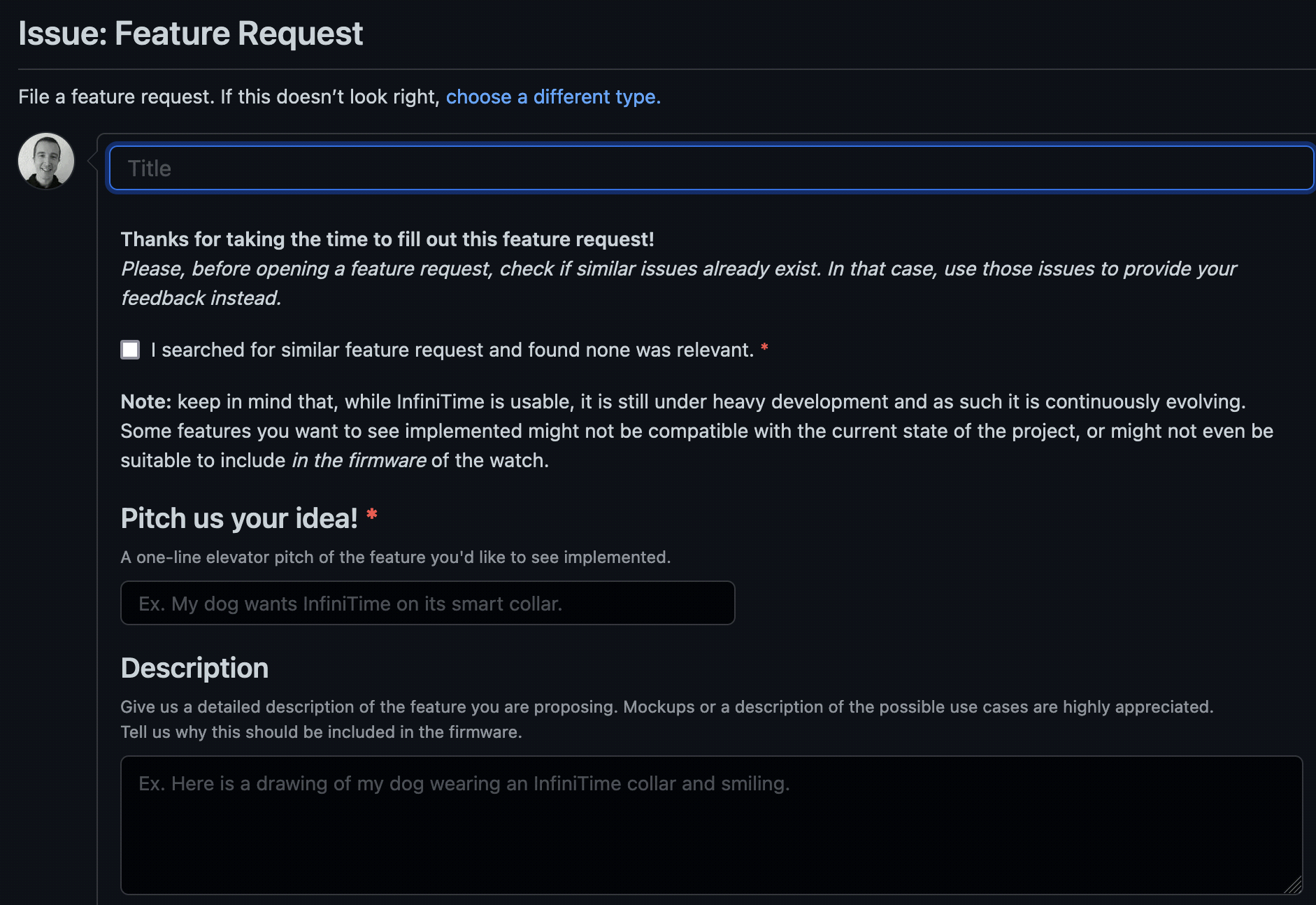Viewport: 1316px width, 905px height.
Task: Open the user profile avatar
Action: click(46, 162)
